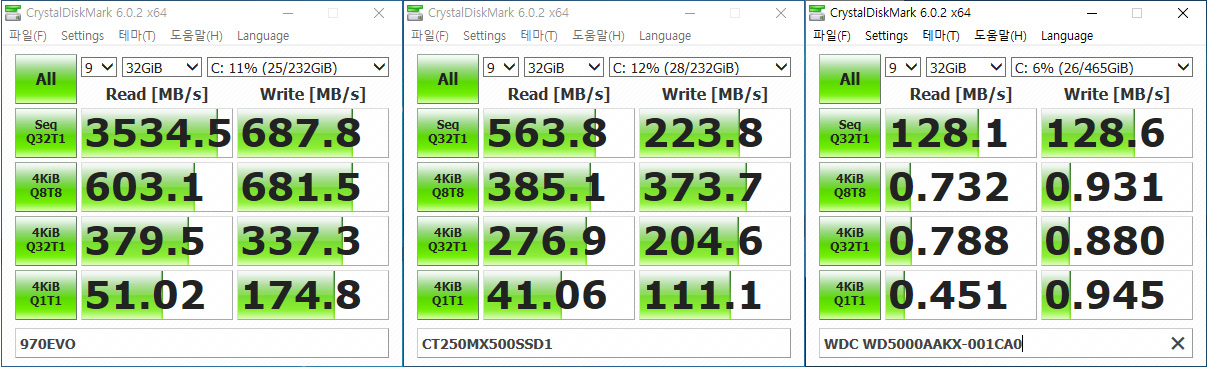Start the 4KiB Q8T8 test in the CT250MX500SSD1 window
Screen dimensions: 1207x367
tap(448, 186)
